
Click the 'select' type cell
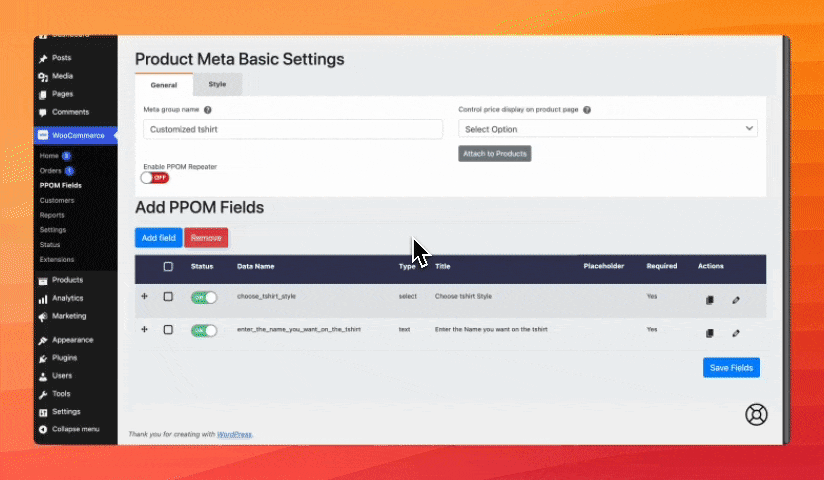[407, 297]
